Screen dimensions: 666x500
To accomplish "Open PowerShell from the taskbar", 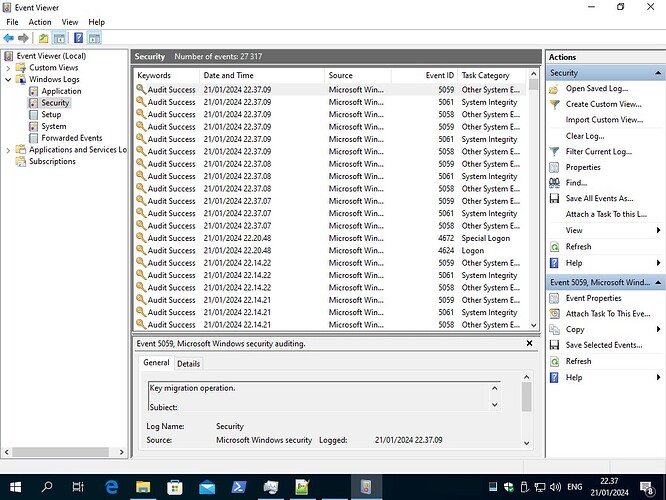I will [x=239, y=487].
